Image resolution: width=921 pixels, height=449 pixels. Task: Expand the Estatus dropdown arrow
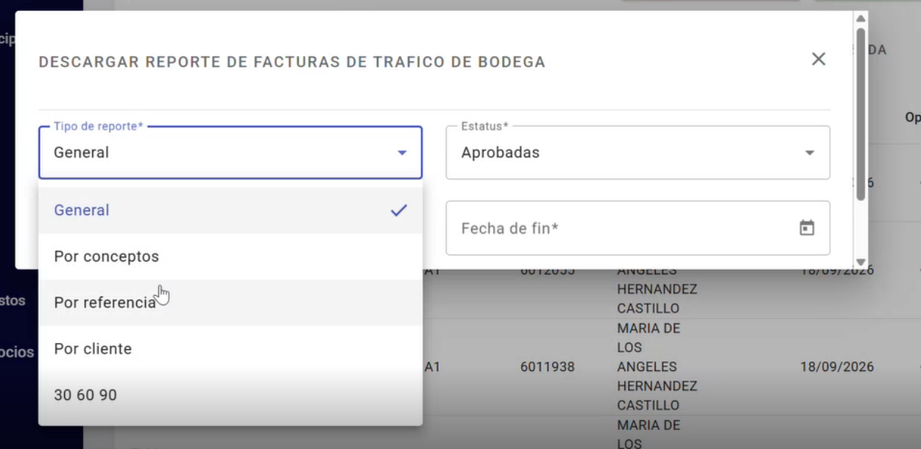coord(809,153)
